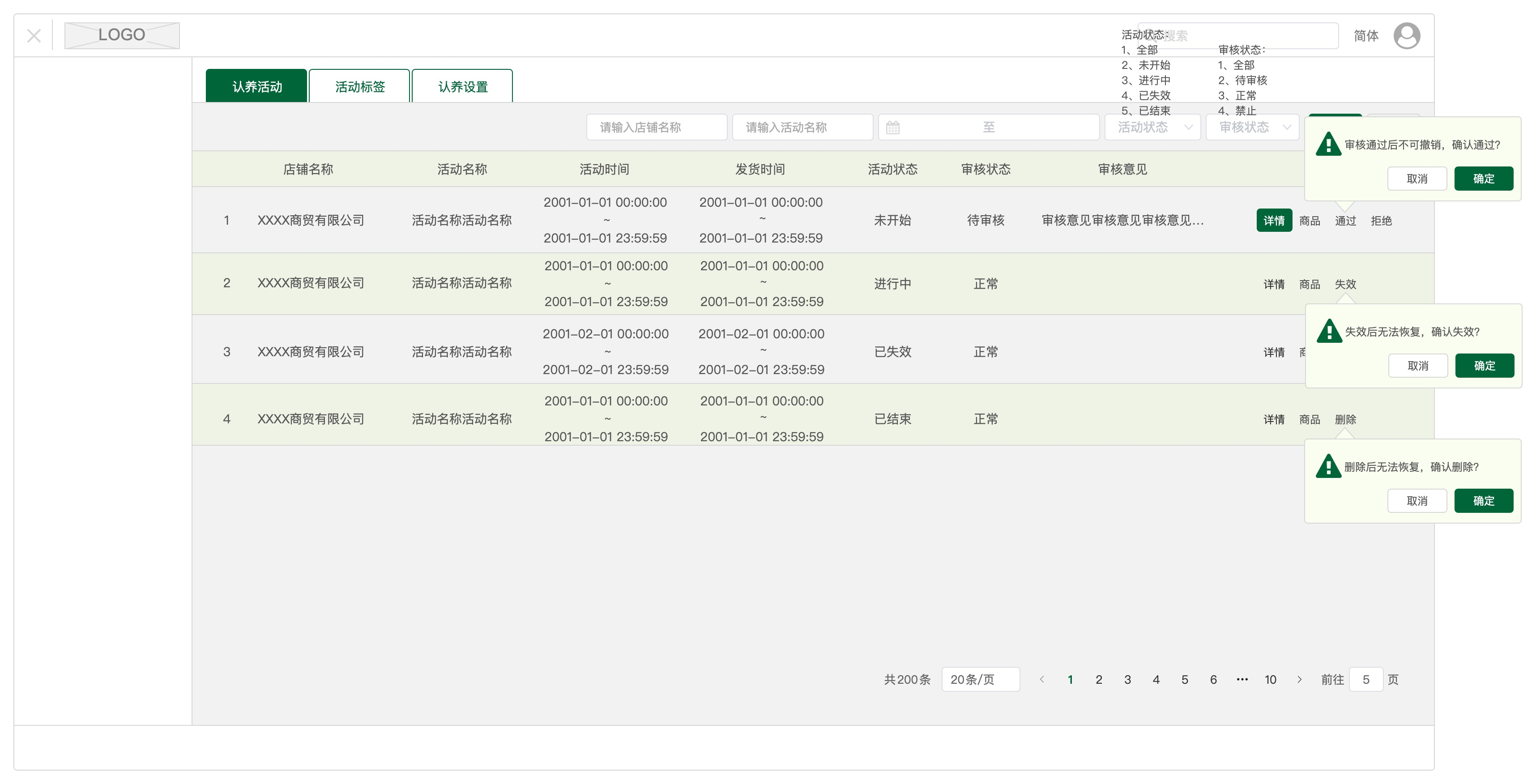The image size is (1536, 784).
Task: Open 商品 for row 2
Action: [1310, 285]
